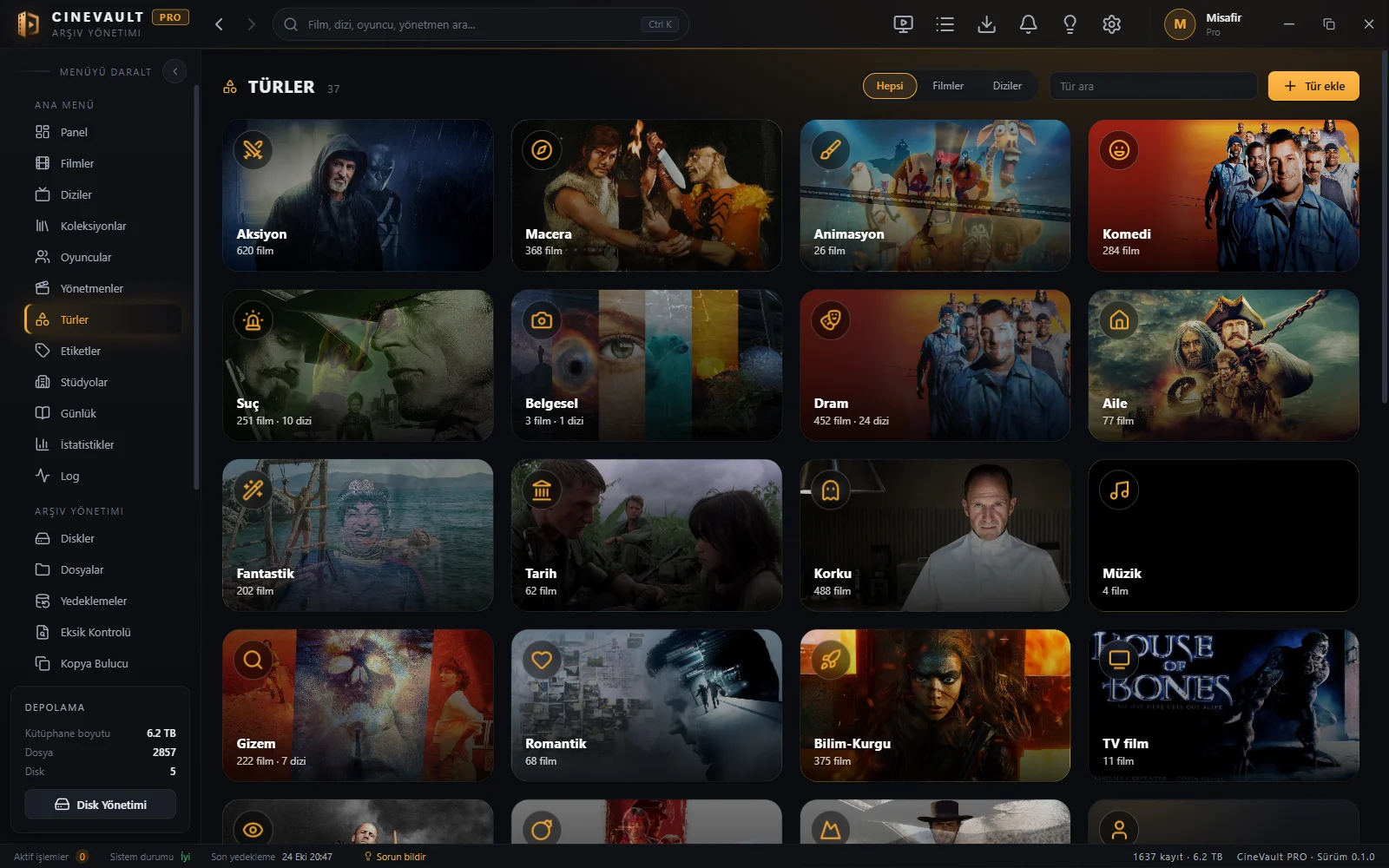The image size is (1389, 868).
Task: Click the Sorun bildir link
Action: pyautogui.click(x=395, y=857)
